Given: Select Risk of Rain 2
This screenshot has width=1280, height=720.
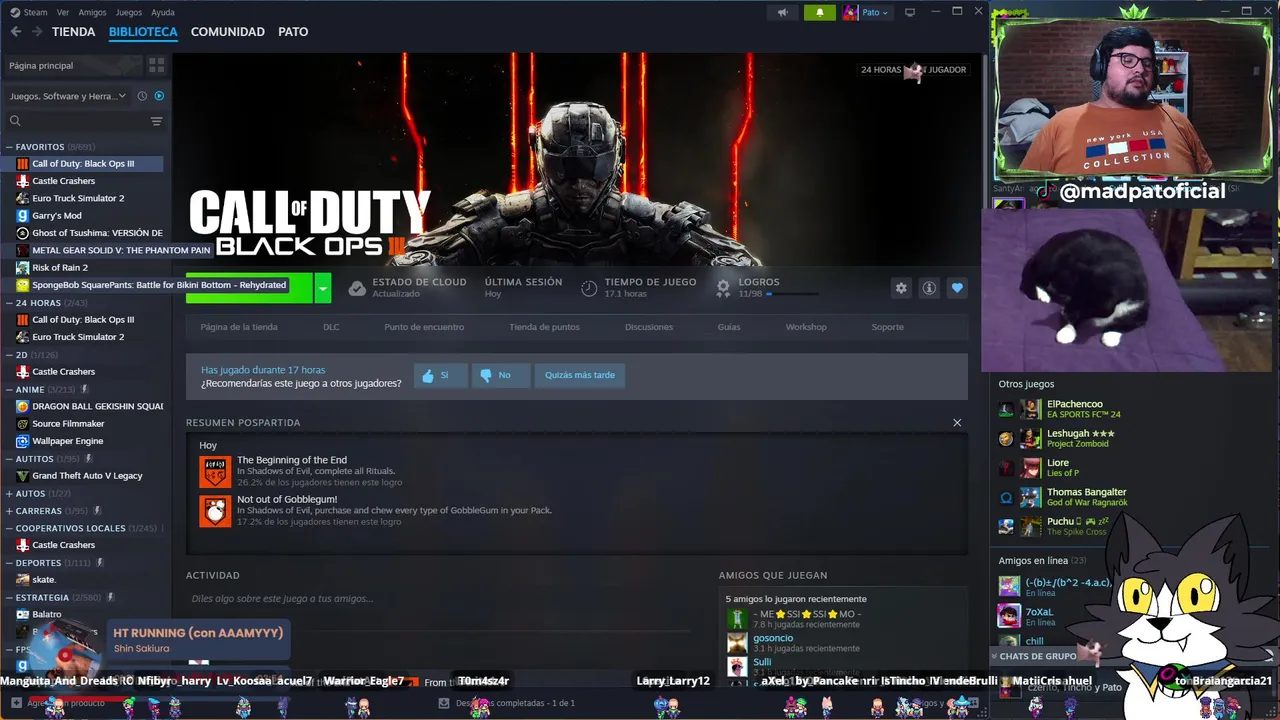Looking at the screenshot, I should point(60,267).
